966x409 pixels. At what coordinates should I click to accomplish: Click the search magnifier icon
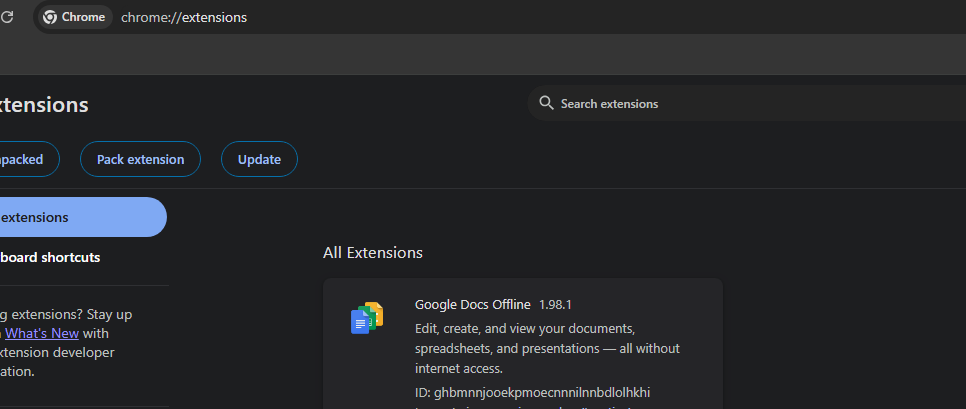click(546, 103)
